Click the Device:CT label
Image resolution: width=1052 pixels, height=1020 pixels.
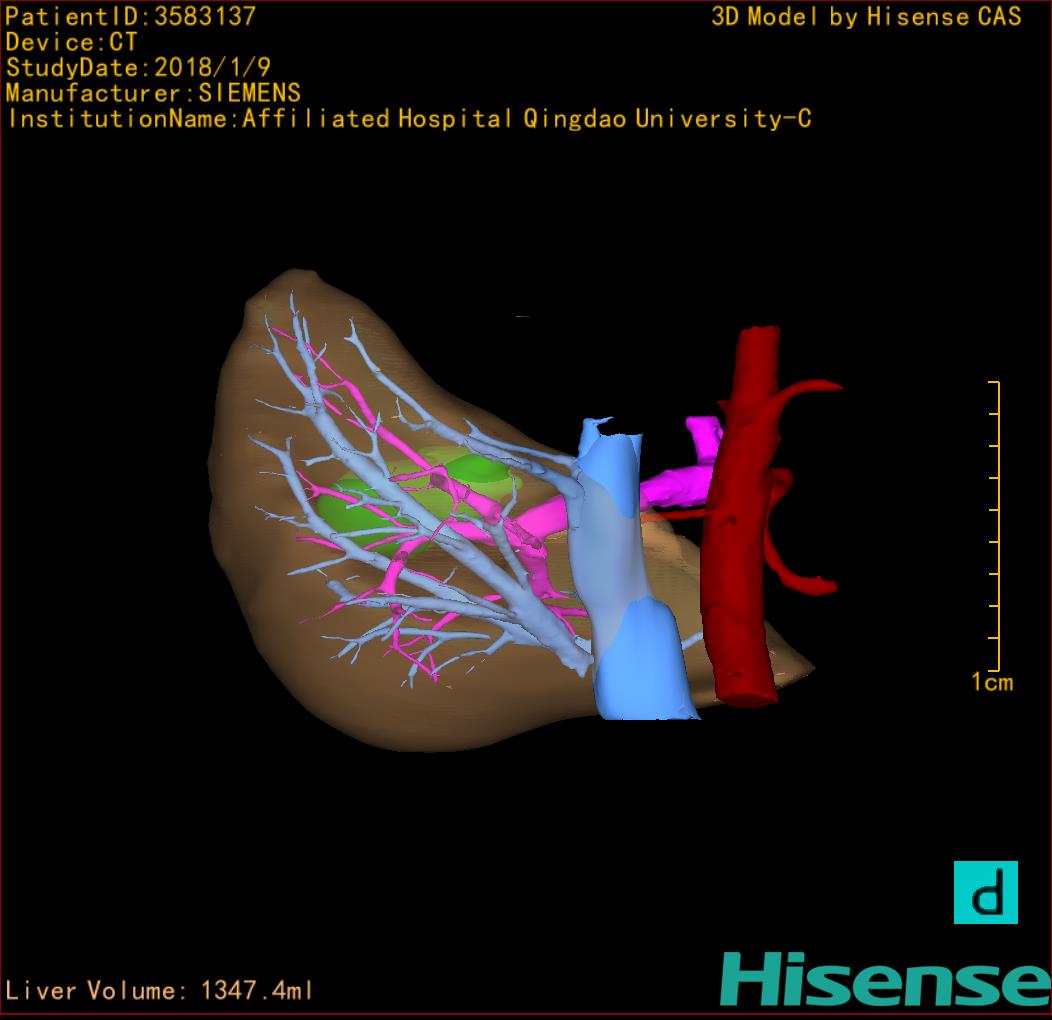coord(71,42)
